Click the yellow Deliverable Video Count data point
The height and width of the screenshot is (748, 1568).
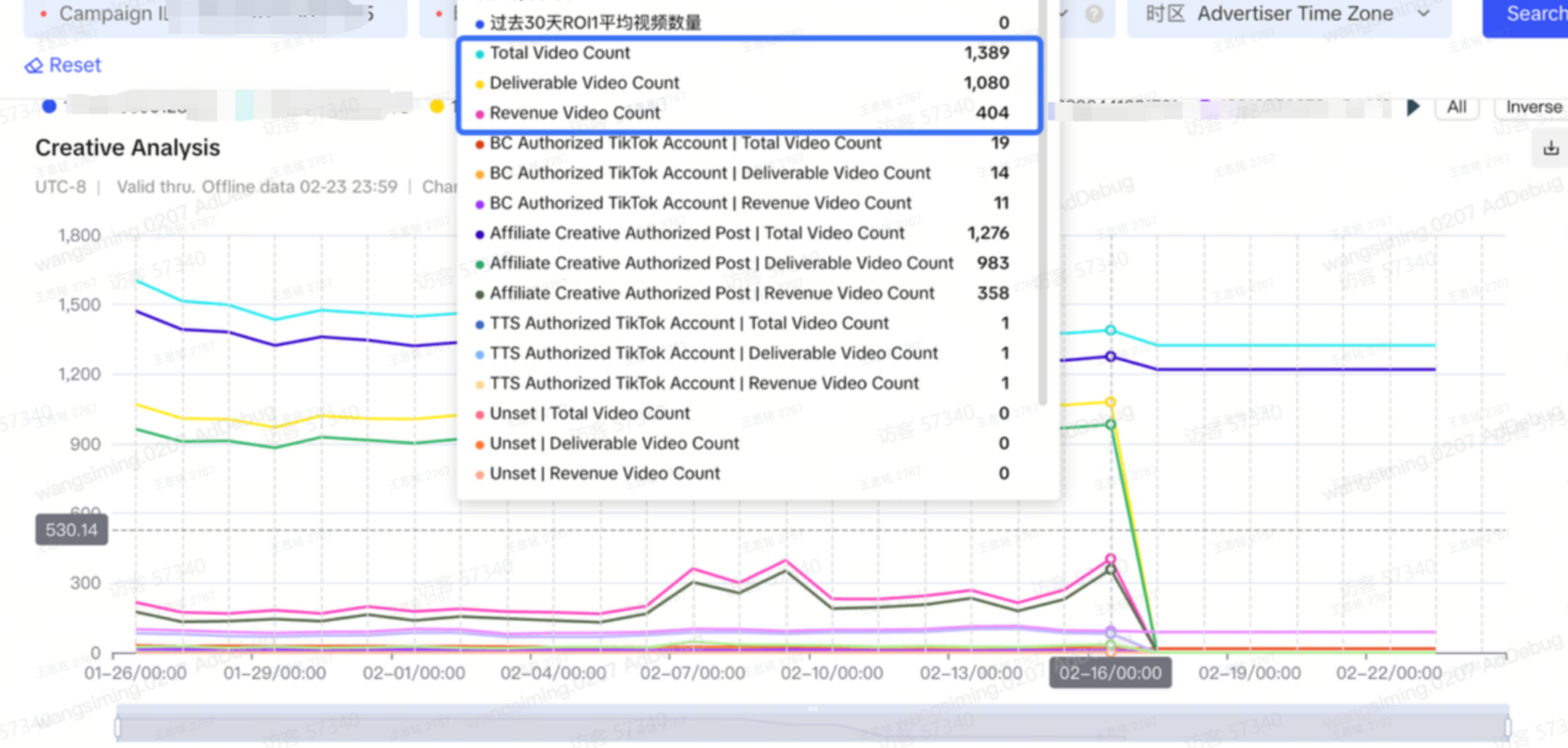click(x=1110, y=402)
